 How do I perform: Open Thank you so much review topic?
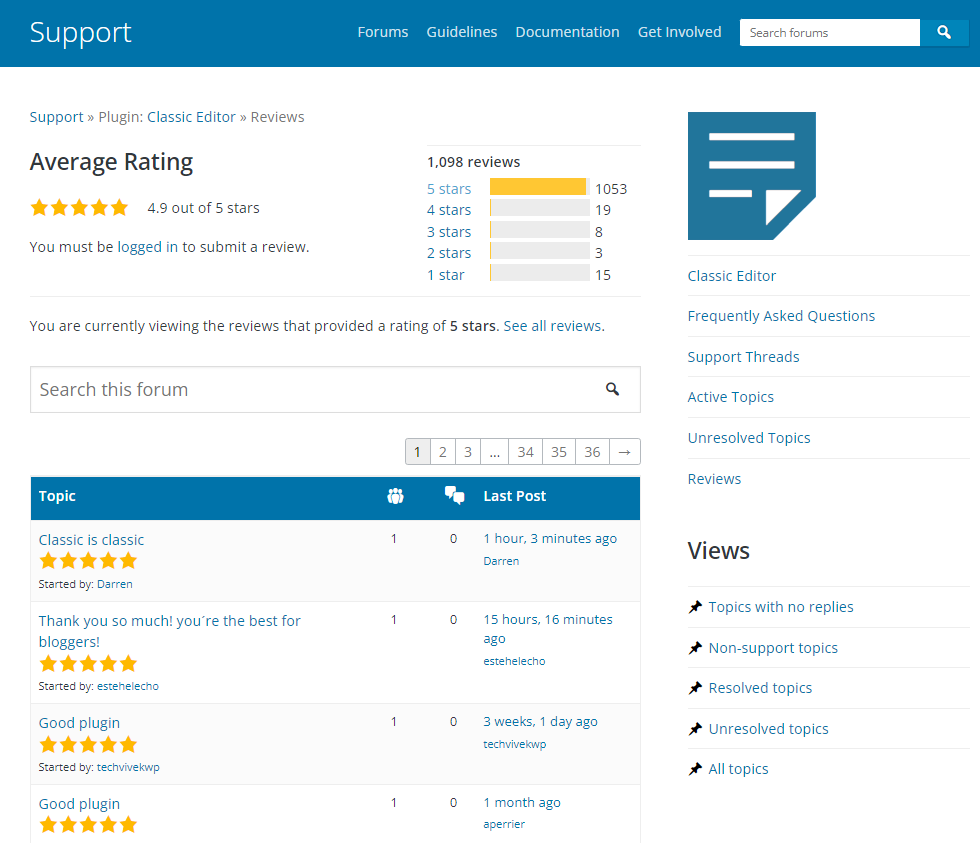click(169, 631)
